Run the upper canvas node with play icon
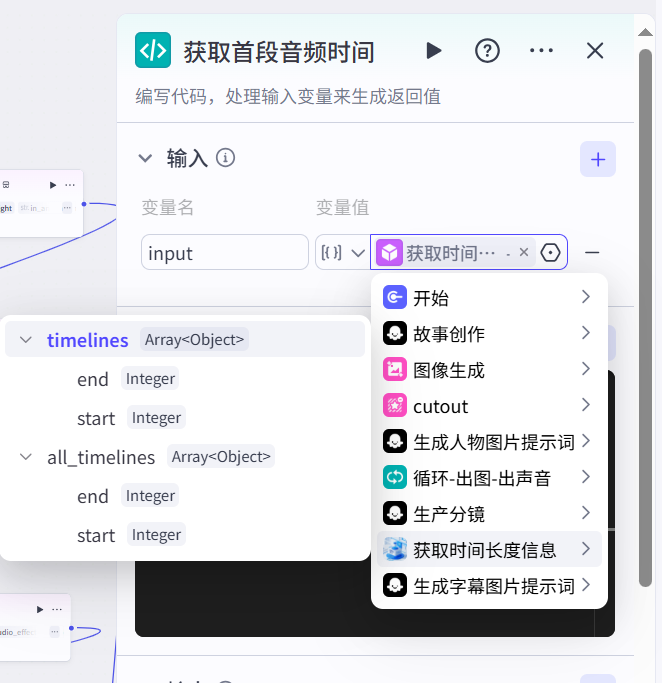 click(53, 185)
